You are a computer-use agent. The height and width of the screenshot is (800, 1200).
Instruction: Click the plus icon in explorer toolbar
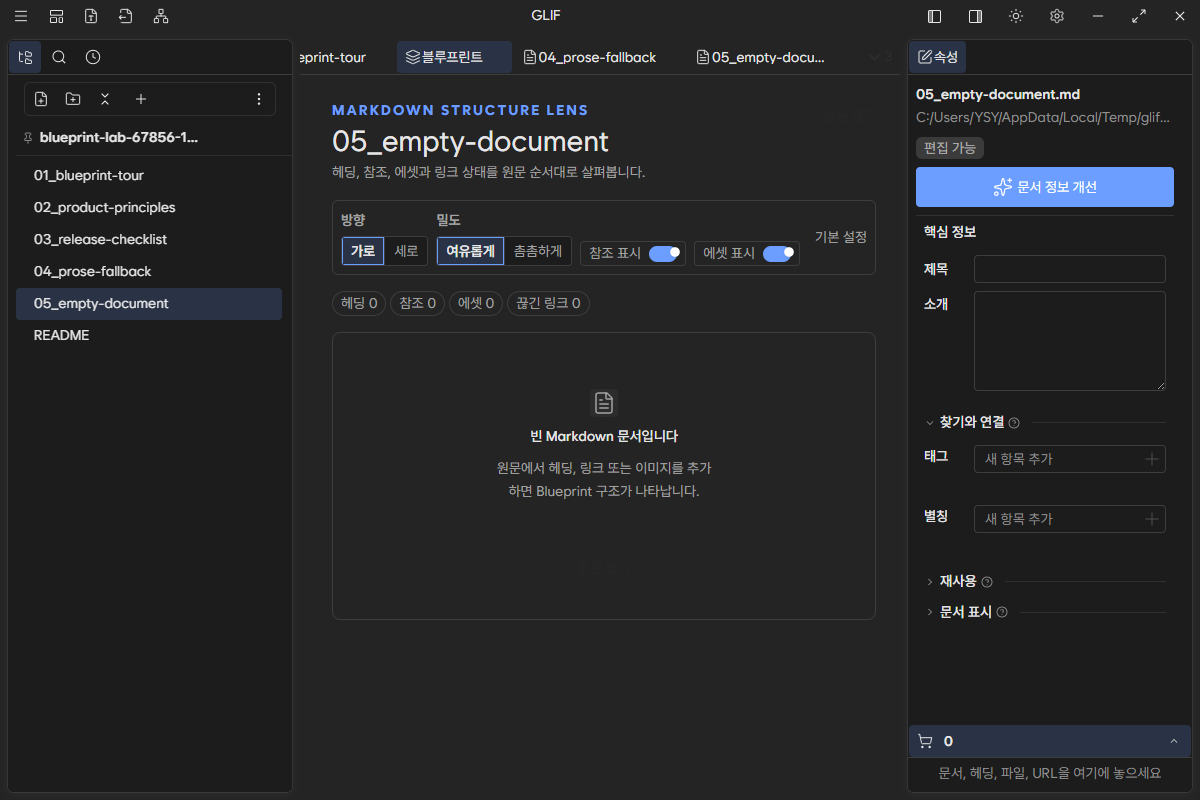coord(141,99)
